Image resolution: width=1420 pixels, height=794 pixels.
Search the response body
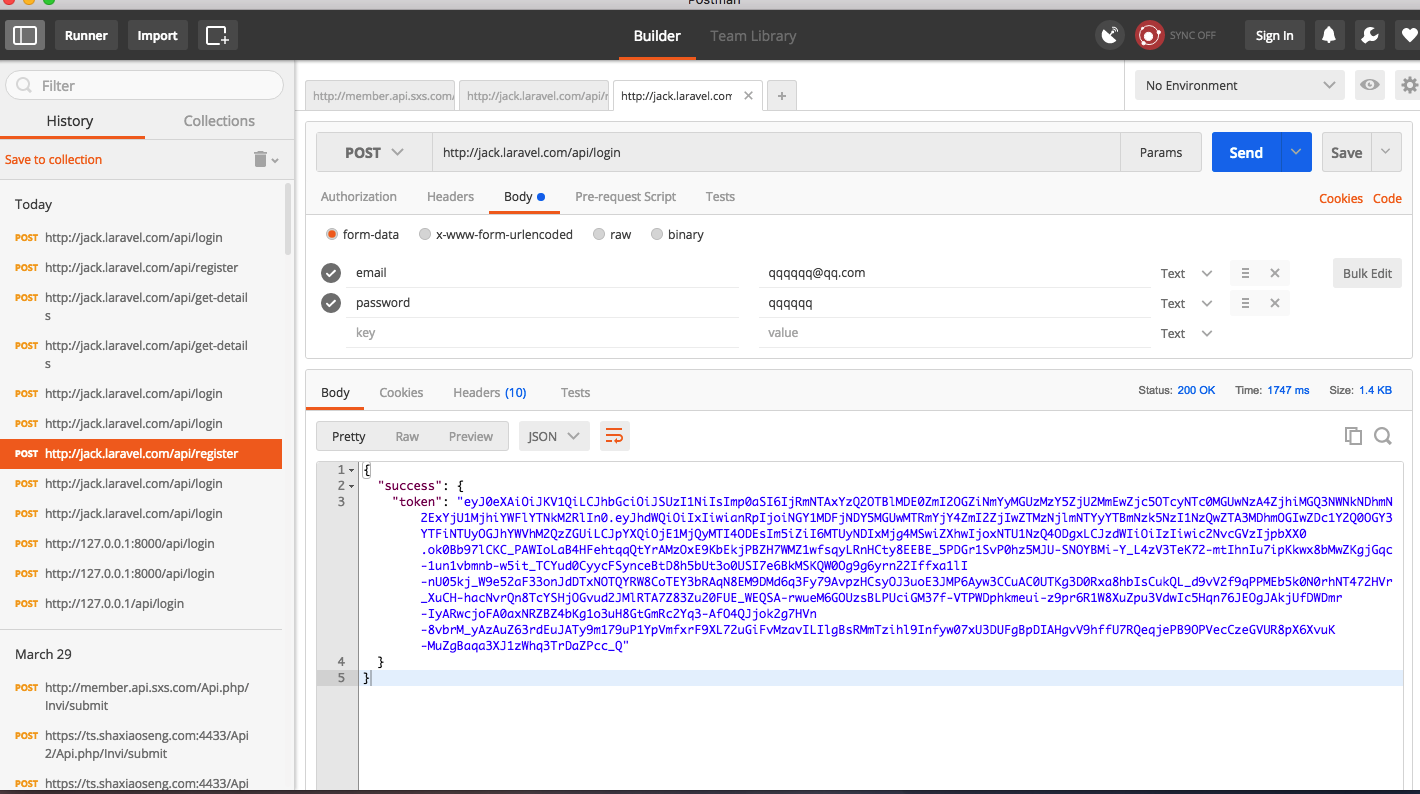(x=1383, y=436)
